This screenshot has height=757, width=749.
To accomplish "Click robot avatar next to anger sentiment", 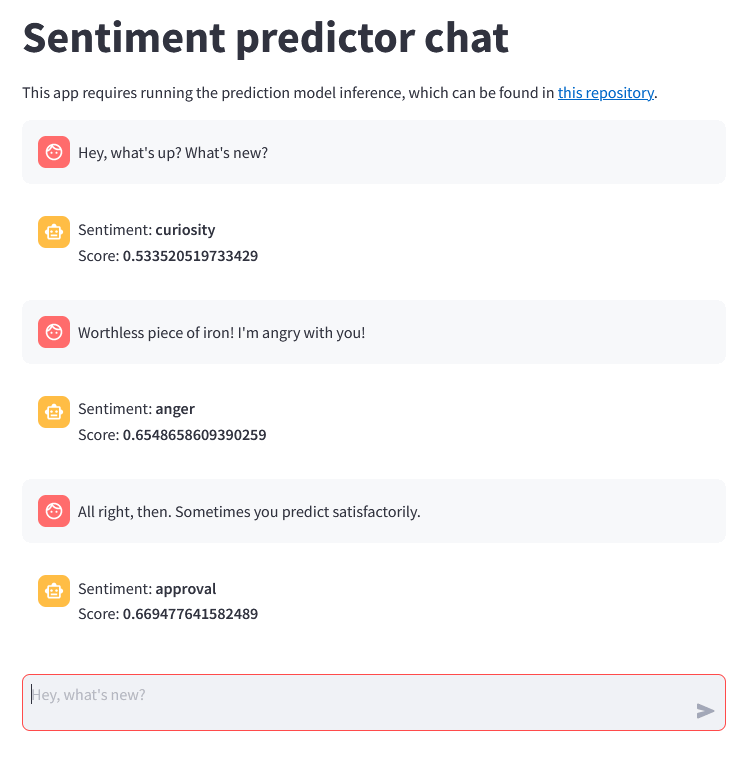I will coord(54,410).
